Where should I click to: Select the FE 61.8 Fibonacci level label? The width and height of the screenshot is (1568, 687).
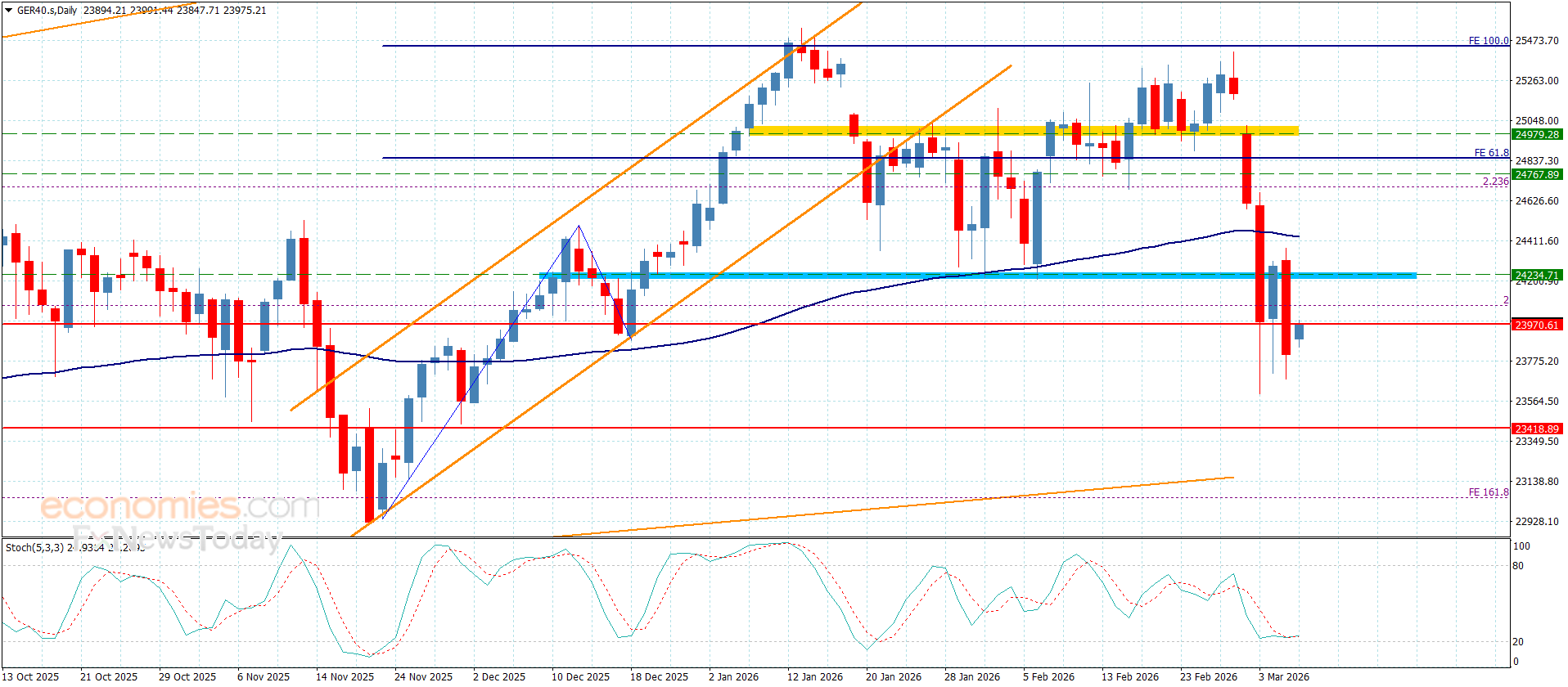tap(1491, 153)
